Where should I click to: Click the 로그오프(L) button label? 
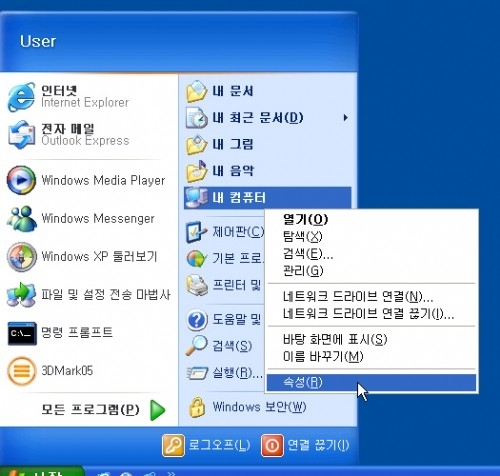tap(219, 445)
